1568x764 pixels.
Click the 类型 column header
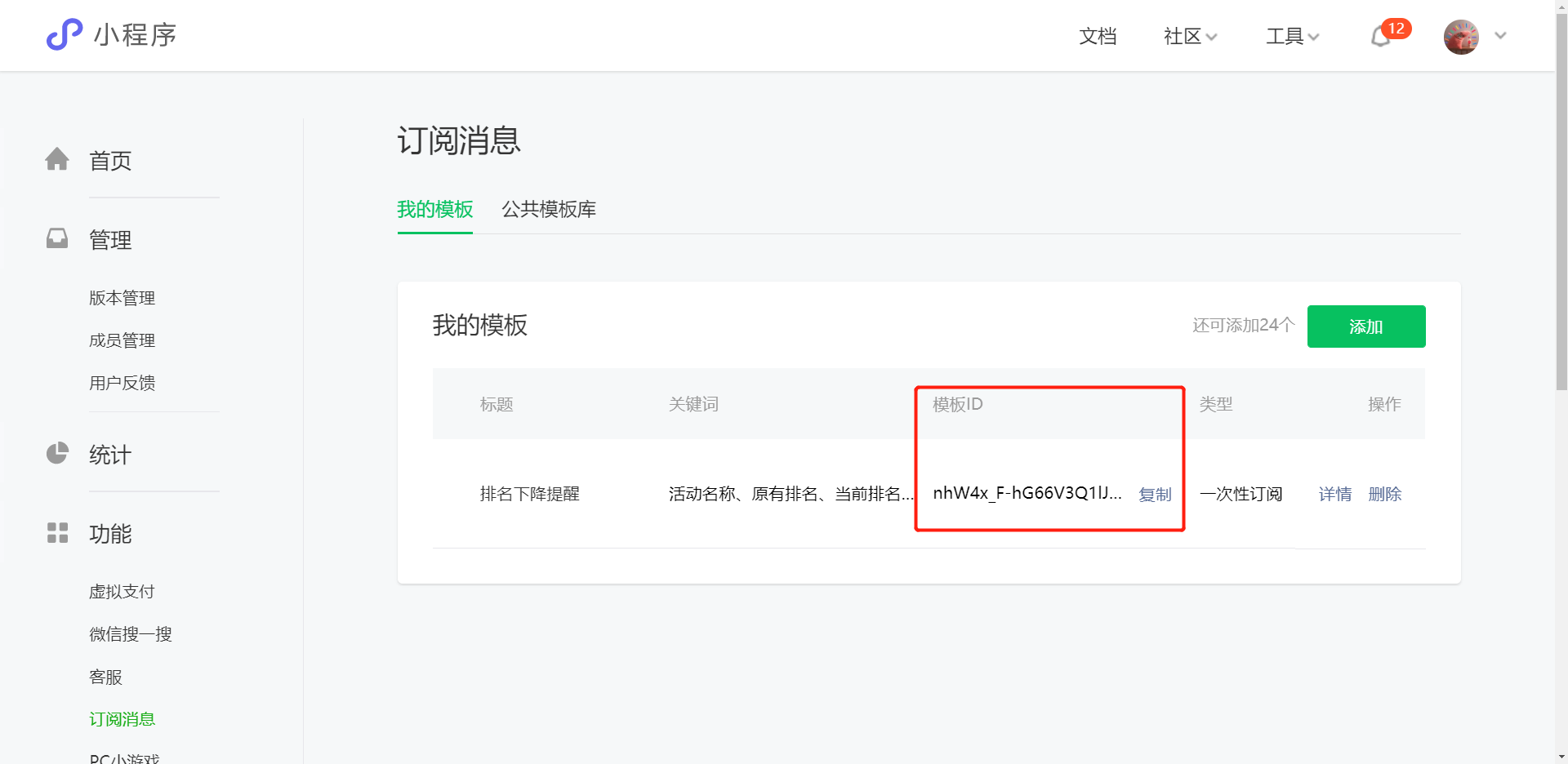pyautogui.click(x=1216, y=404)
